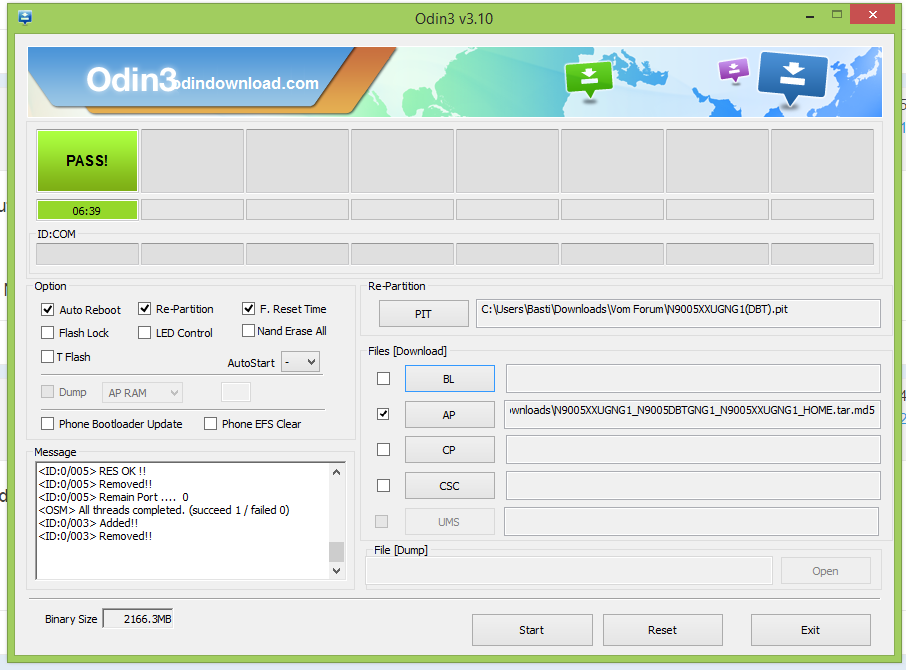Click the '<ID:0/003> Added!!' log line

88,523
